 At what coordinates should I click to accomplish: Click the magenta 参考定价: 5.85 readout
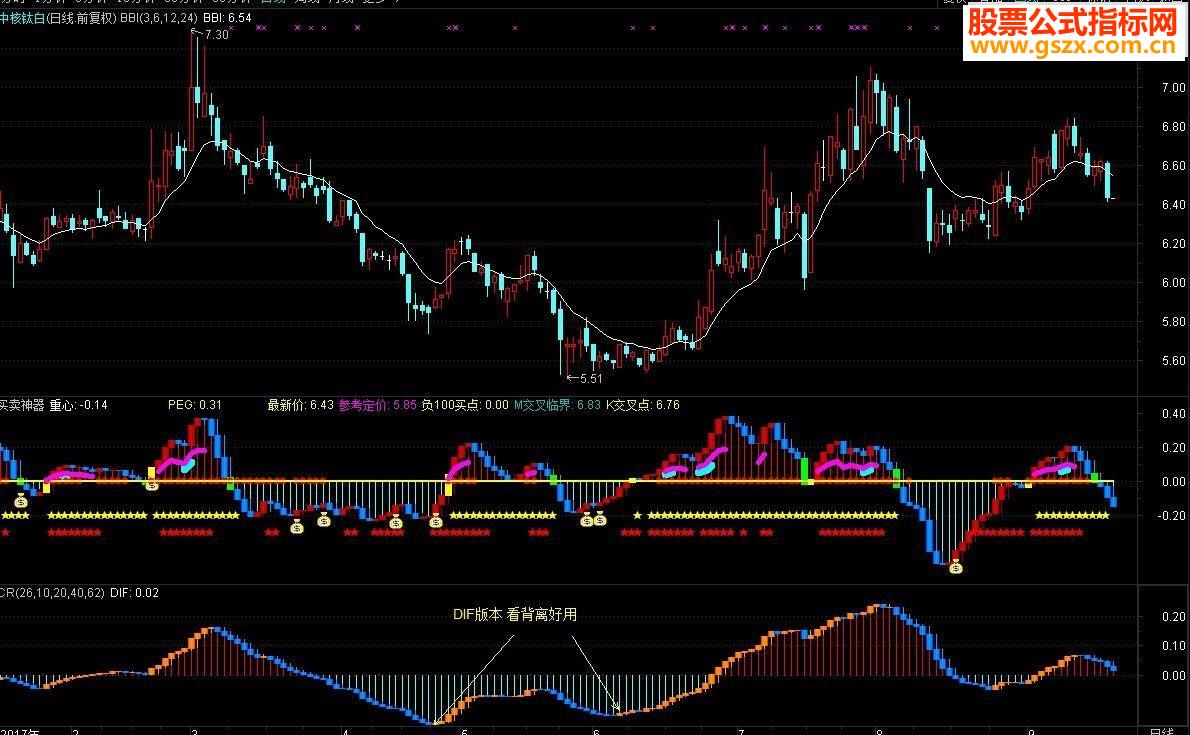(377, 405)
